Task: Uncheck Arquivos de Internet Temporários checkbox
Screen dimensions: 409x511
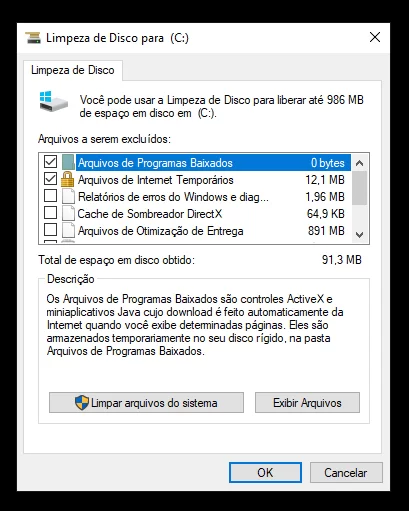Action: pos(50,179)
